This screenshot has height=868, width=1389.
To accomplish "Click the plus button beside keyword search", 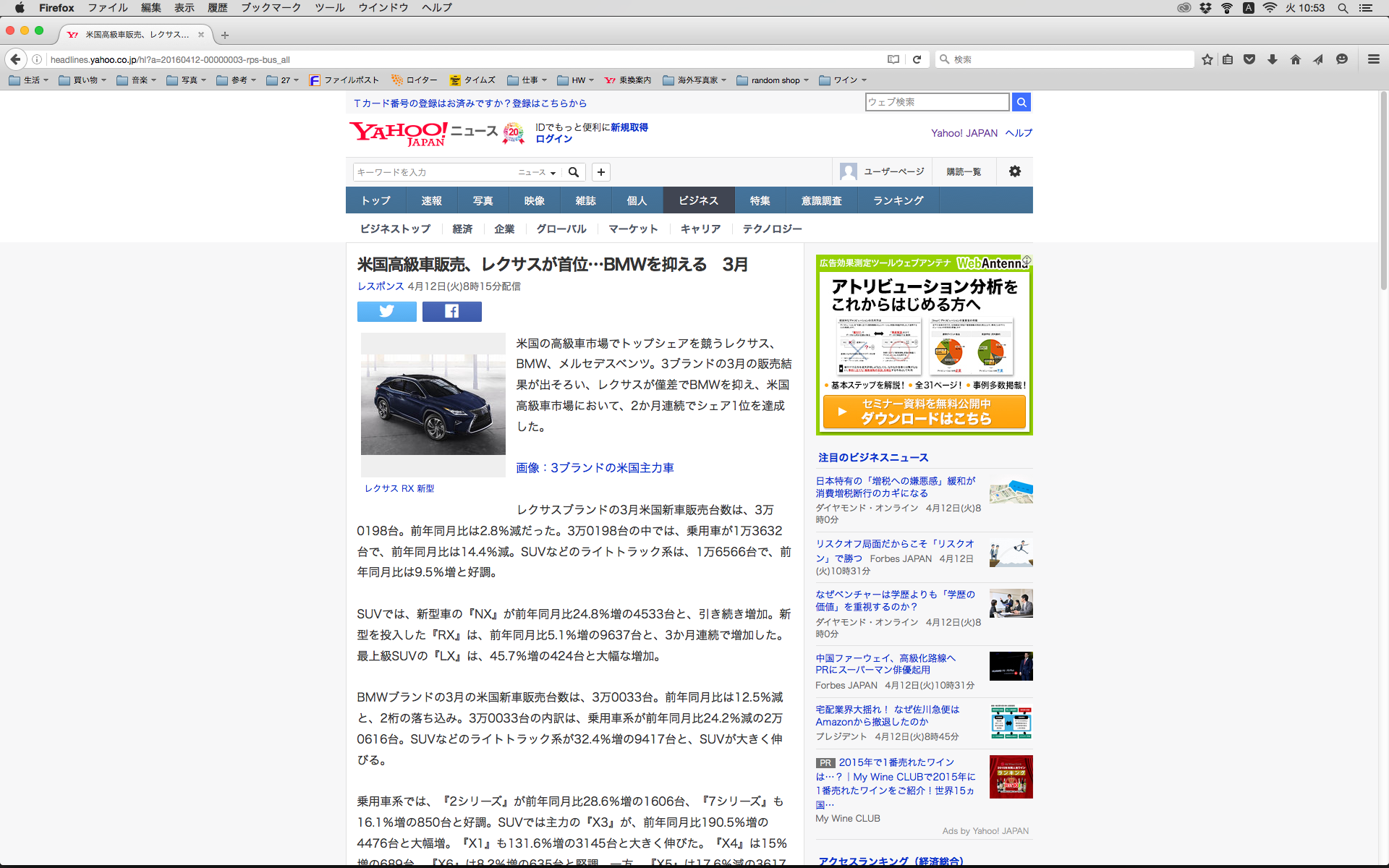I will click(x=600, y=172).
